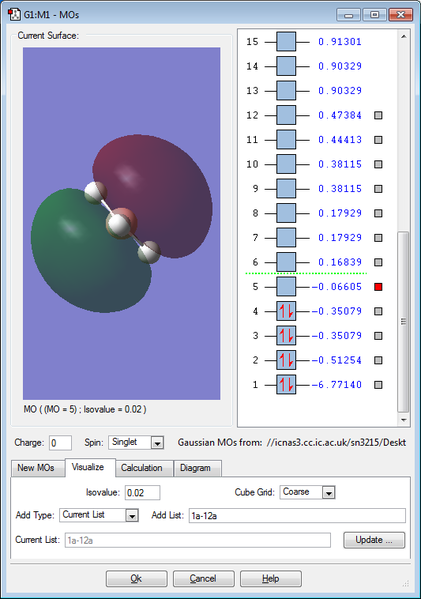Select the orbital box for MO 11
This screenshot has width=421, height=599.
pyautogui.click(x=286, y=139)
